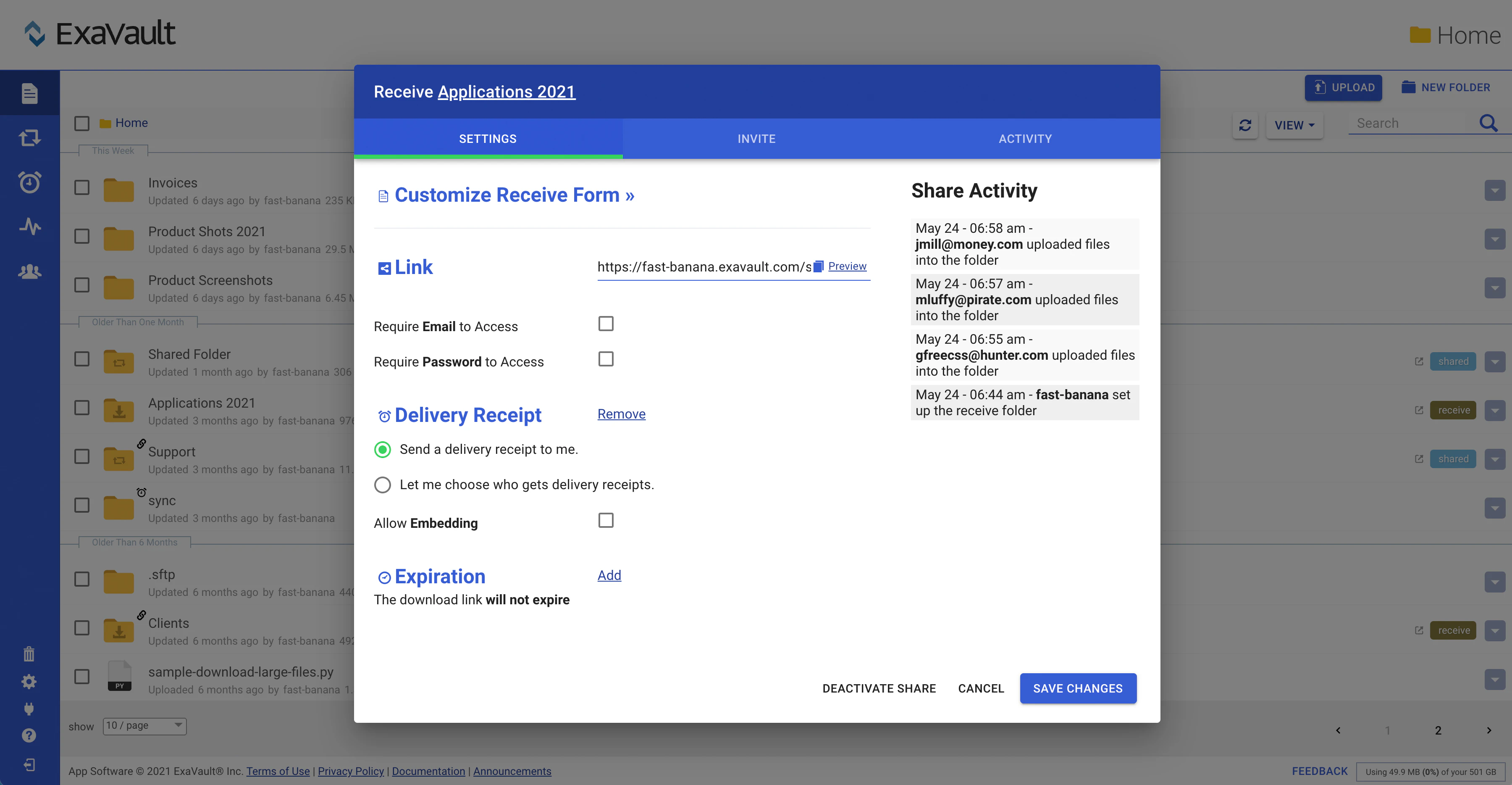Open the Users panel in the sidebar
This screenshot has width=1512, height=785.
(x=29, y=271)
